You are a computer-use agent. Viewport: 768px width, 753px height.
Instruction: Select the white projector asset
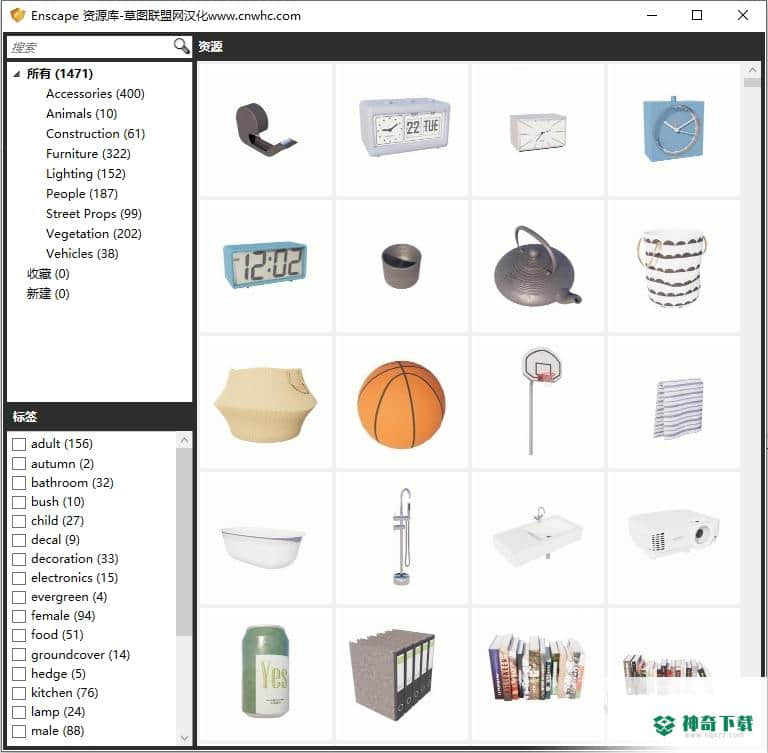[674, 538]
